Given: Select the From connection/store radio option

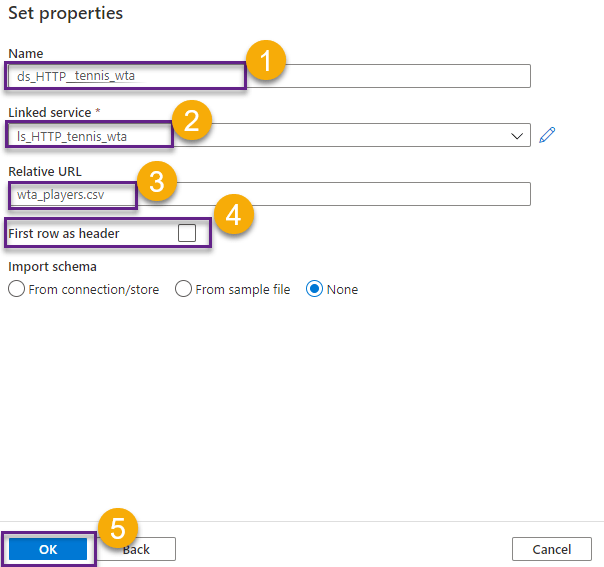Looking at the screenshot, I should pos(17,289).
